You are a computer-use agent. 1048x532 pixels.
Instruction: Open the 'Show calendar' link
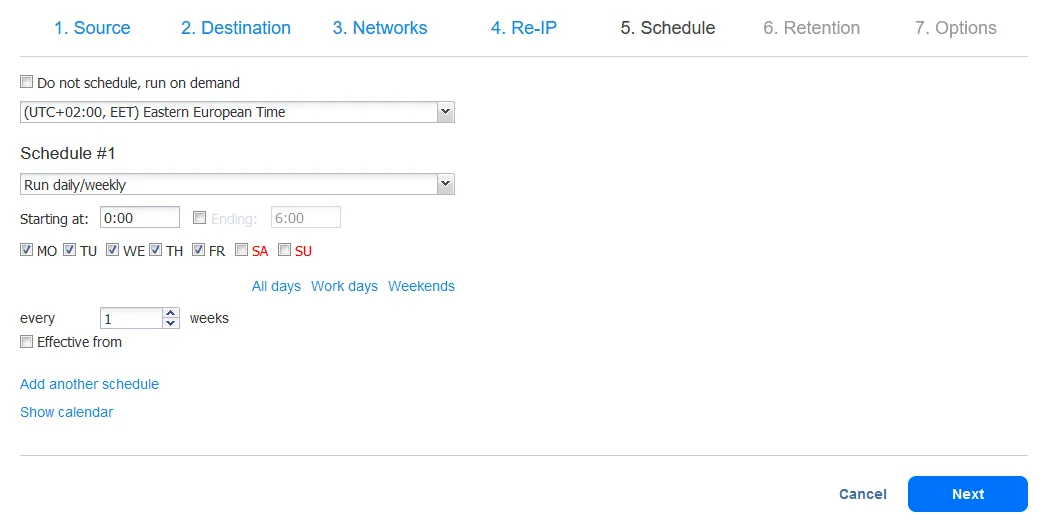pyautogui.click(x=66, y=412)
